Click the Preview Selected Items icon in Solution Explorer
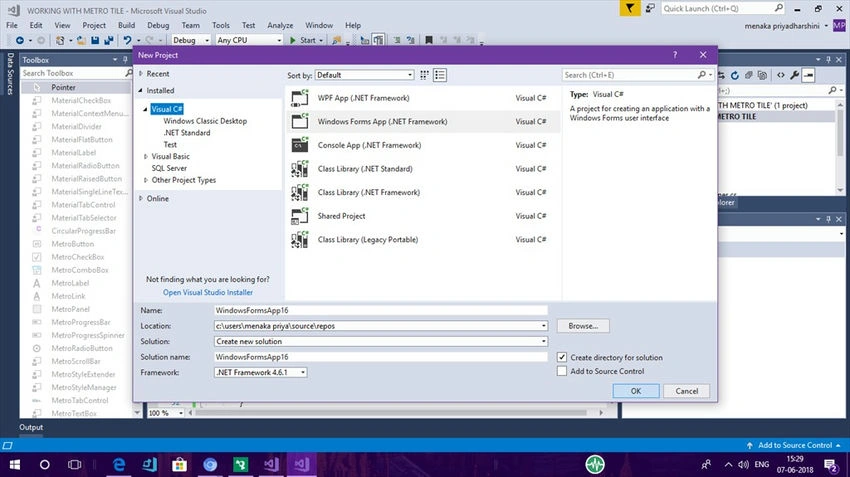 tap(808, 75)
